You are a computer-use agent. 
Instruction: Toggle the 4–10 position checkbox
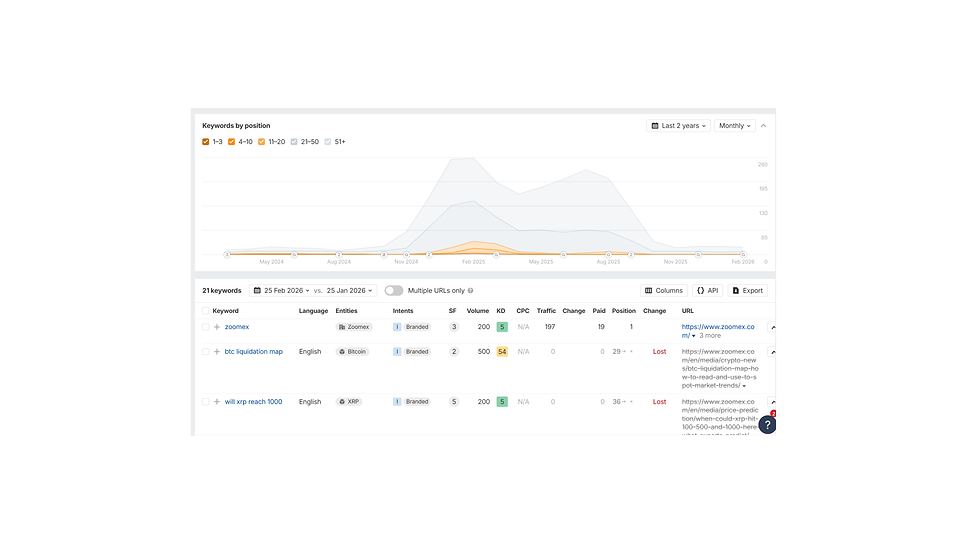(x=232, y=142)
